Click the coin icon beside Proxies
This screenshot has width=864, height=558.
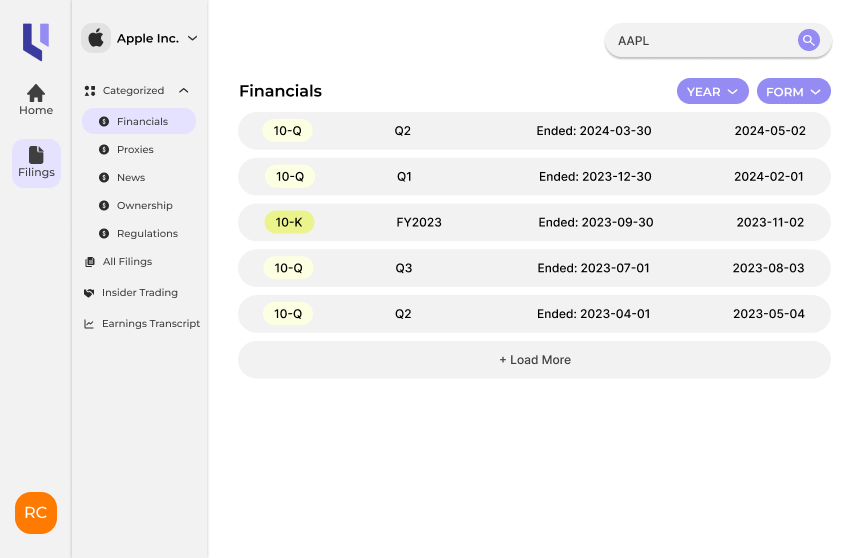point(104,150)
